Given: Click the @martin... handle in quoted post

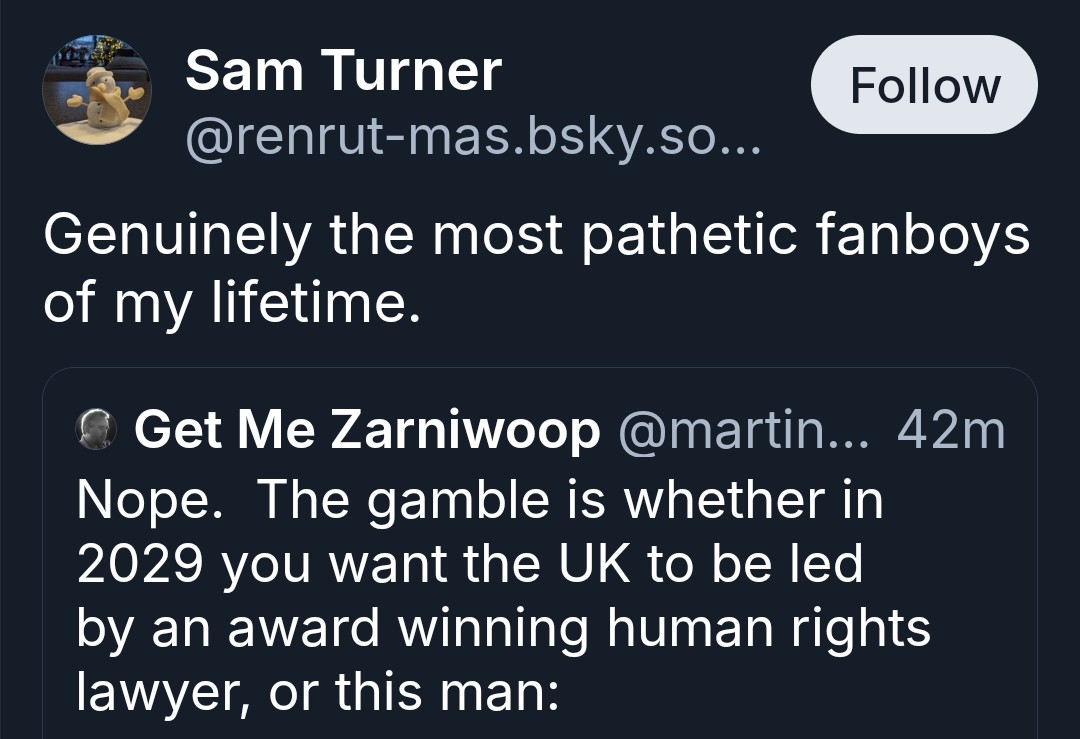Looking at the screenshot, I should click(749, 430).
